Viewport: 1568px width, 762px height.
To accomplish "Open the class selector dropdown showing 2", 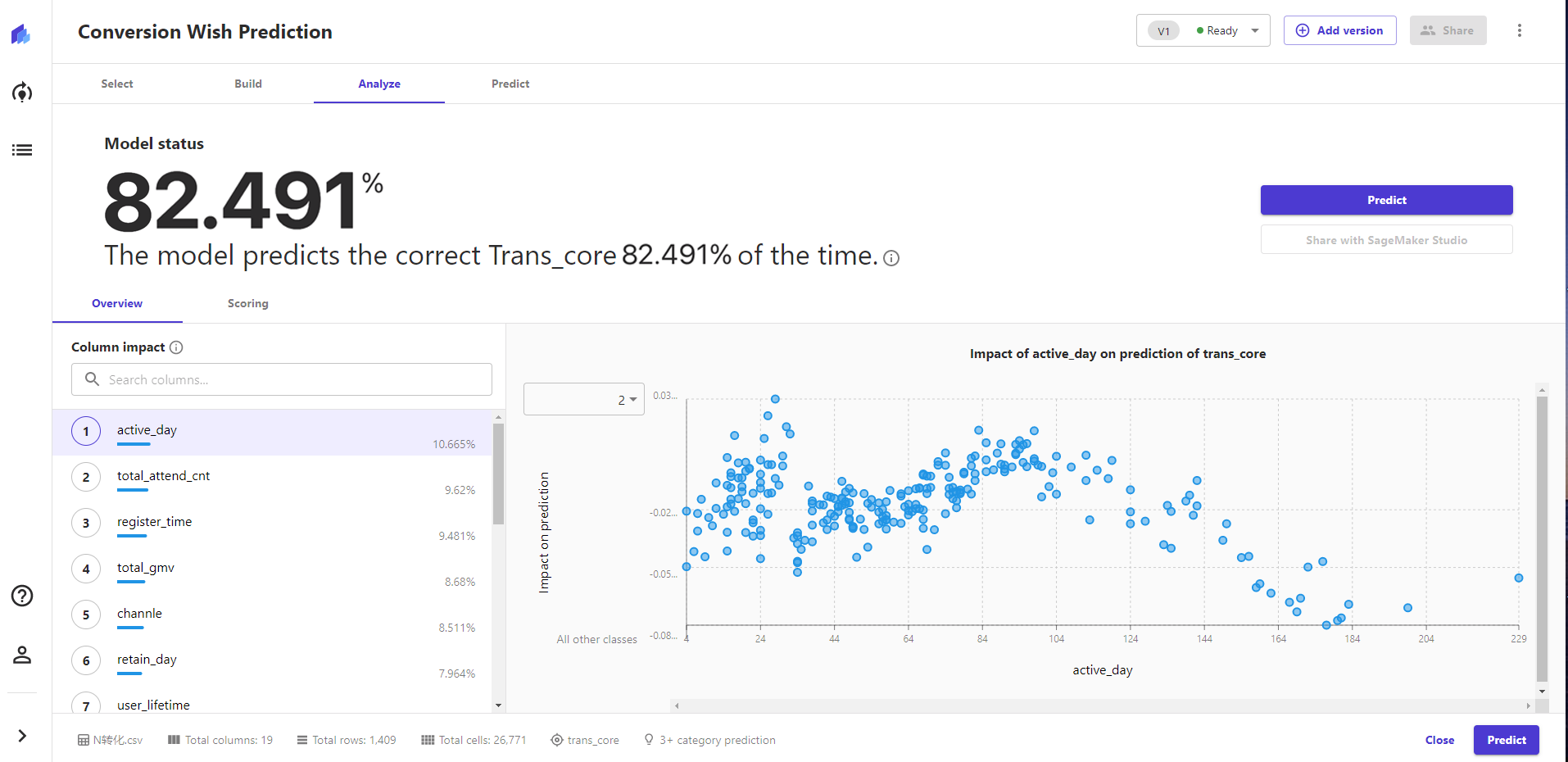I will (584, 399).
